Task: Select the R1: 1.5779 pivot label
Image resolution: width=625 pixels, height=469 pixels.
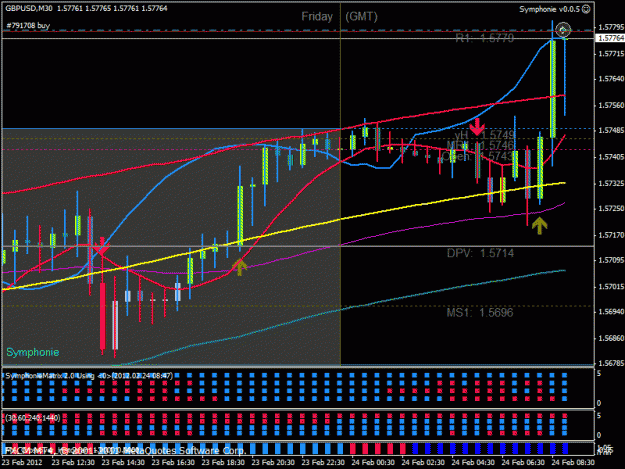Action: pyautogui.click(x=485, y=38)
